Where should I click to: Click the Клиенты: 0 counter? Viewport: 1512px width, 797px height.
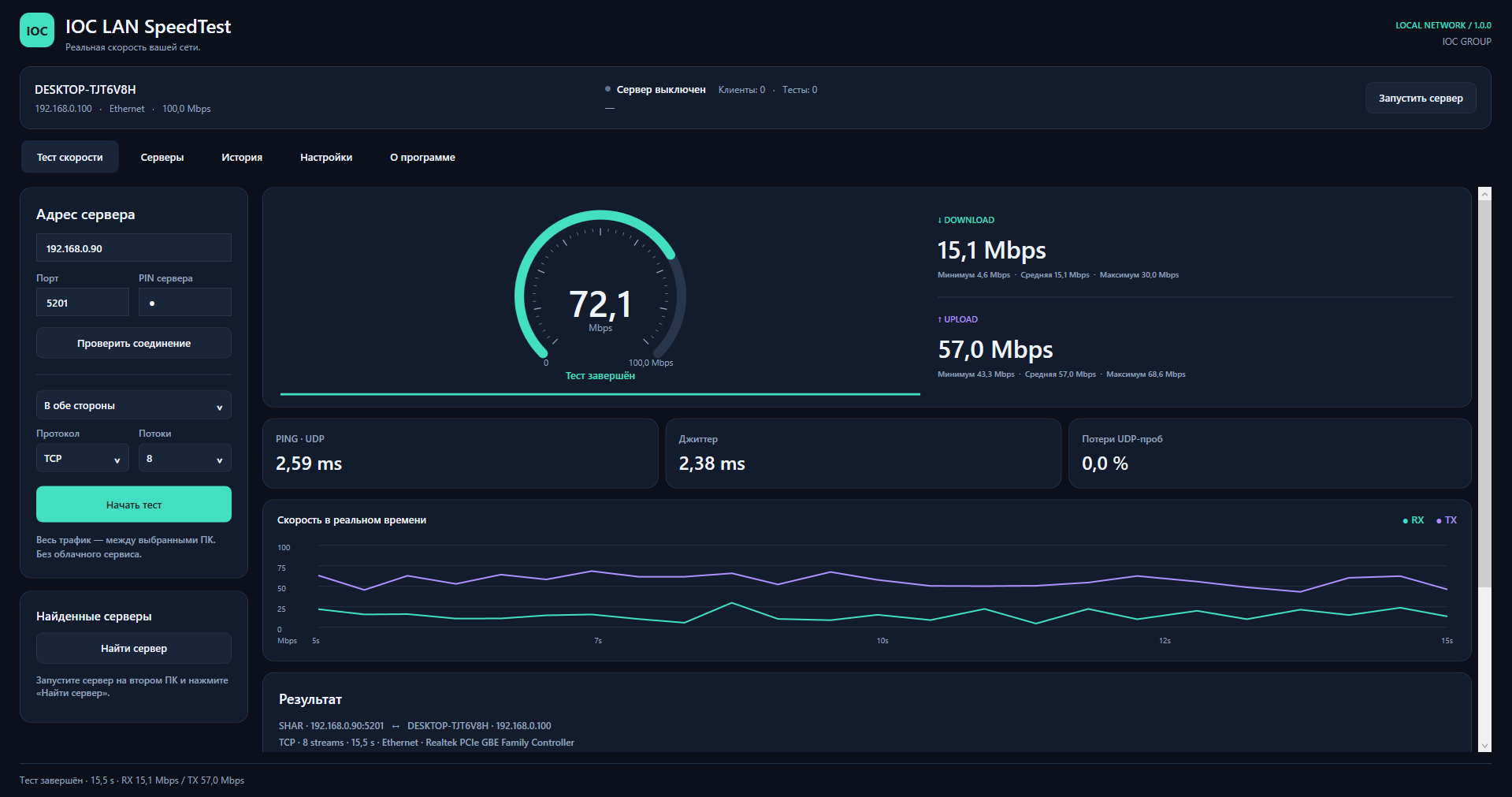[741, 90]
